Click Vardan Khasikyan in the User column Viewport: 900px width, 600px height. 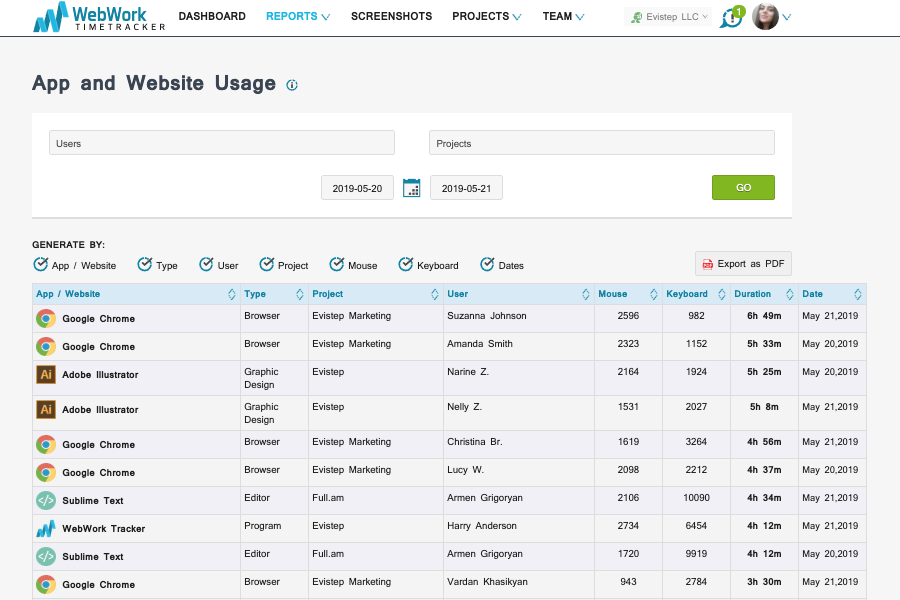487,582
